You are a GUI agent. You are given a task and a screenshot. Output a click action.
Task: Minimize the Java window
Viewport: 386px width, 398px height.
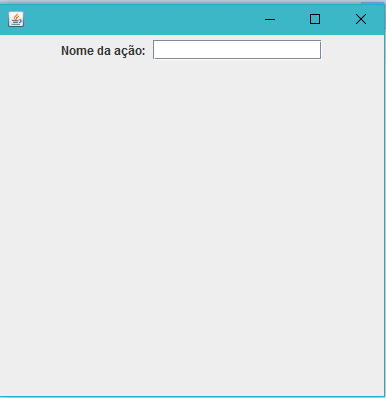click(270, 19)
